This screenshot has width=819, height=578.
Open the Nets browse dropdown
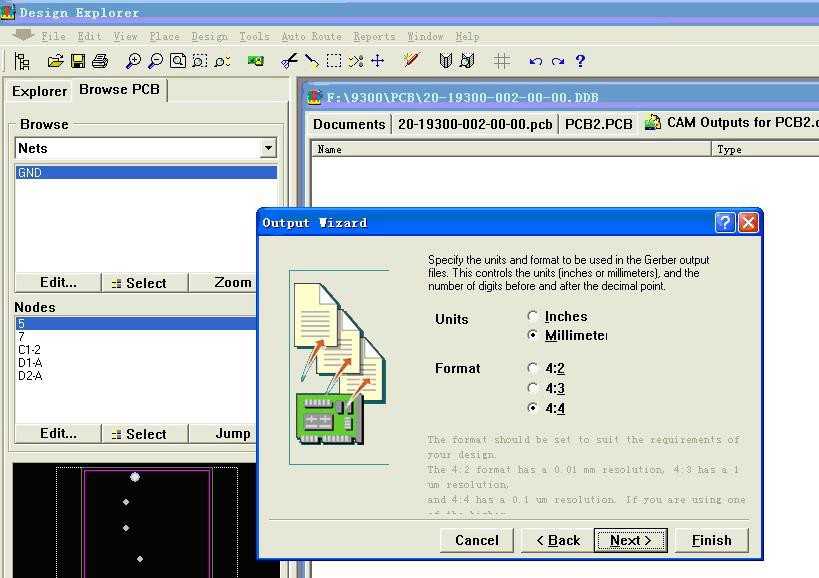click(268, 148)
